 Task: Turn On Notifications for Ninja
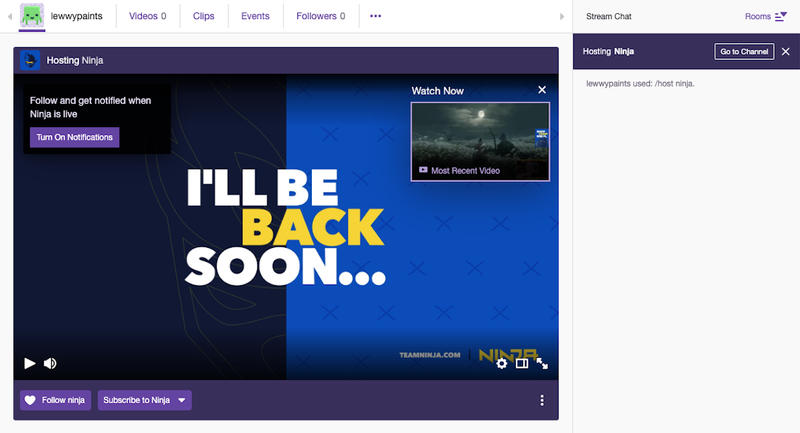74,137
